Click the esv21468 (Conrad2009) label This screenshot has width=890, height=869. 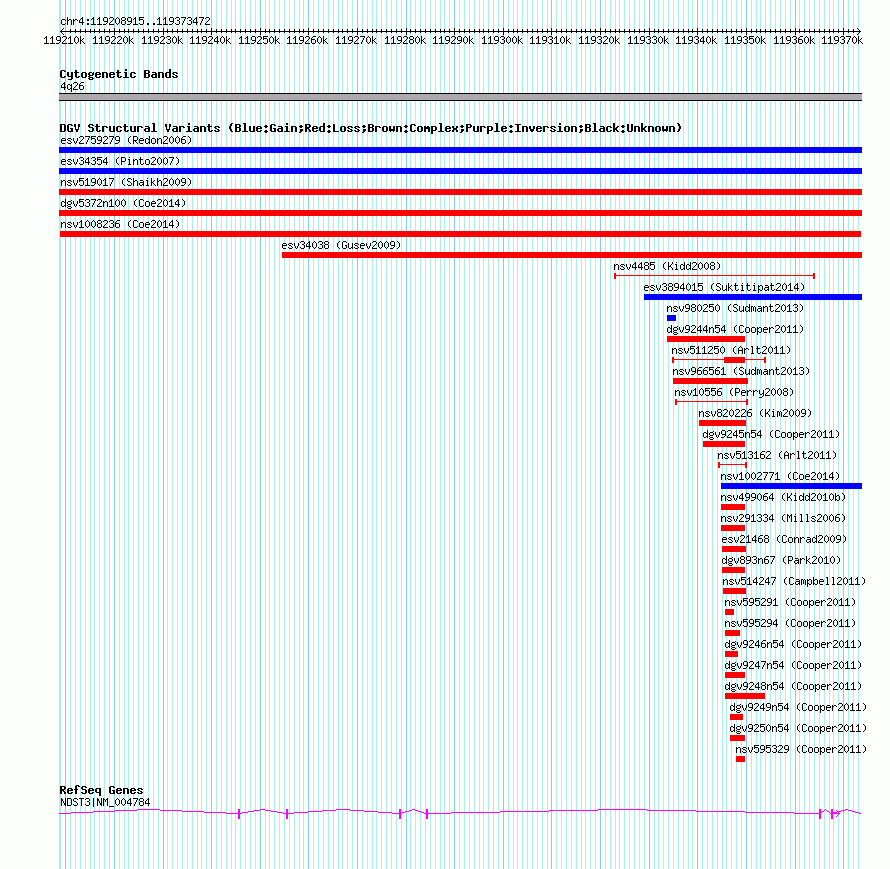[784, 539]
